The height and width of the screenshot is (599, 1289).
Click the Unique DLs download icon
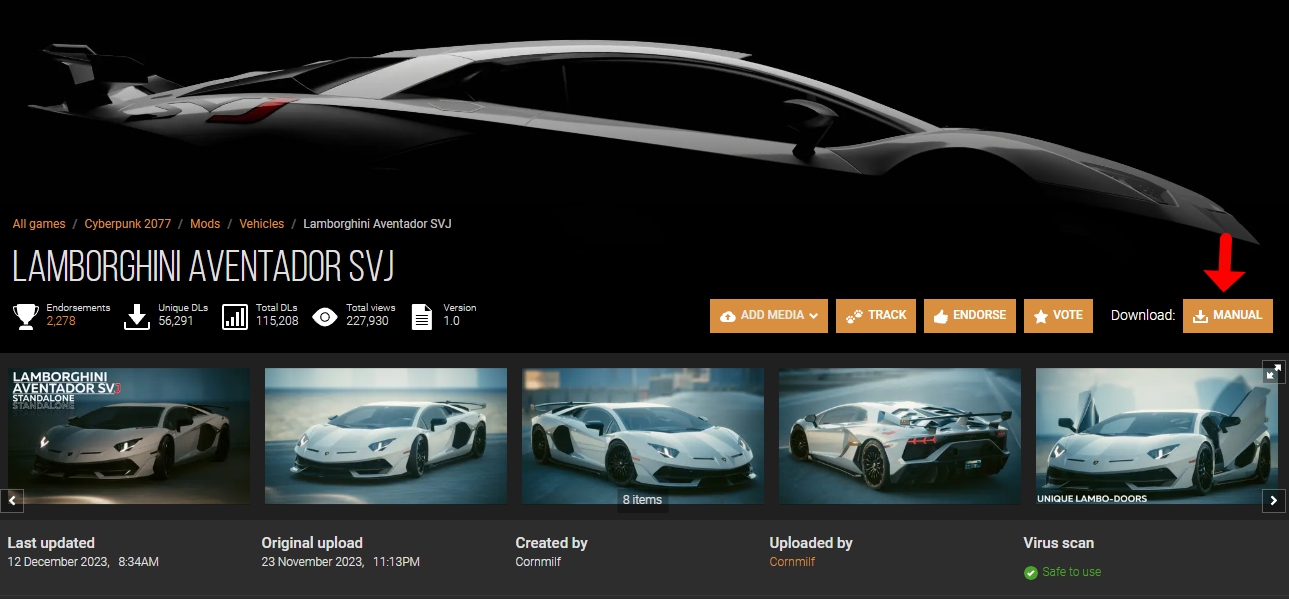click(x=137, y=316)
